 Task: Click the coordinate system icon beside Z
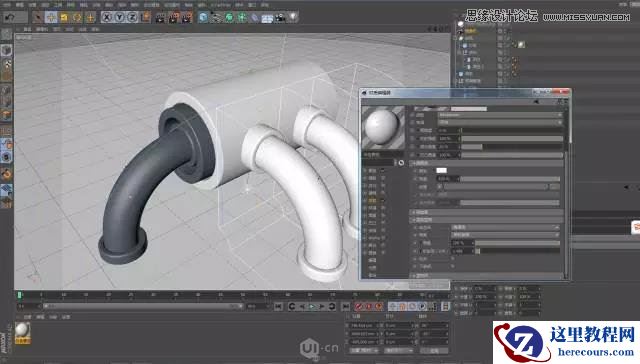click(x=145, y=17)
